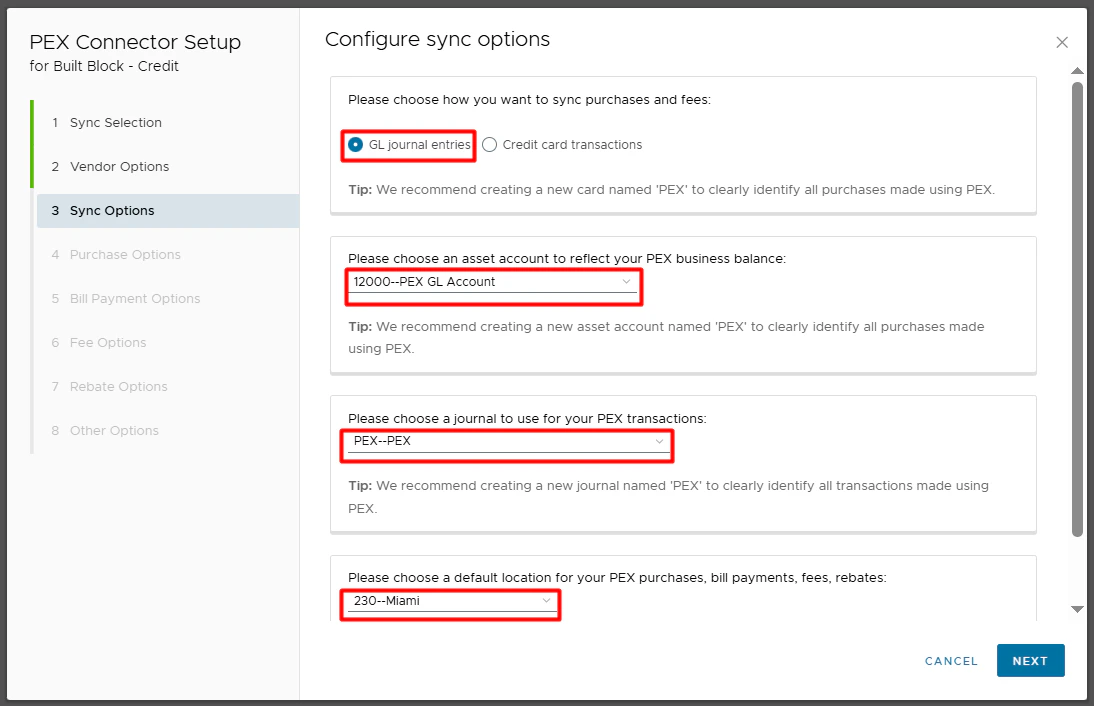
Task: Click the vertical scrollbar thumb
Action: (1077, 309)
